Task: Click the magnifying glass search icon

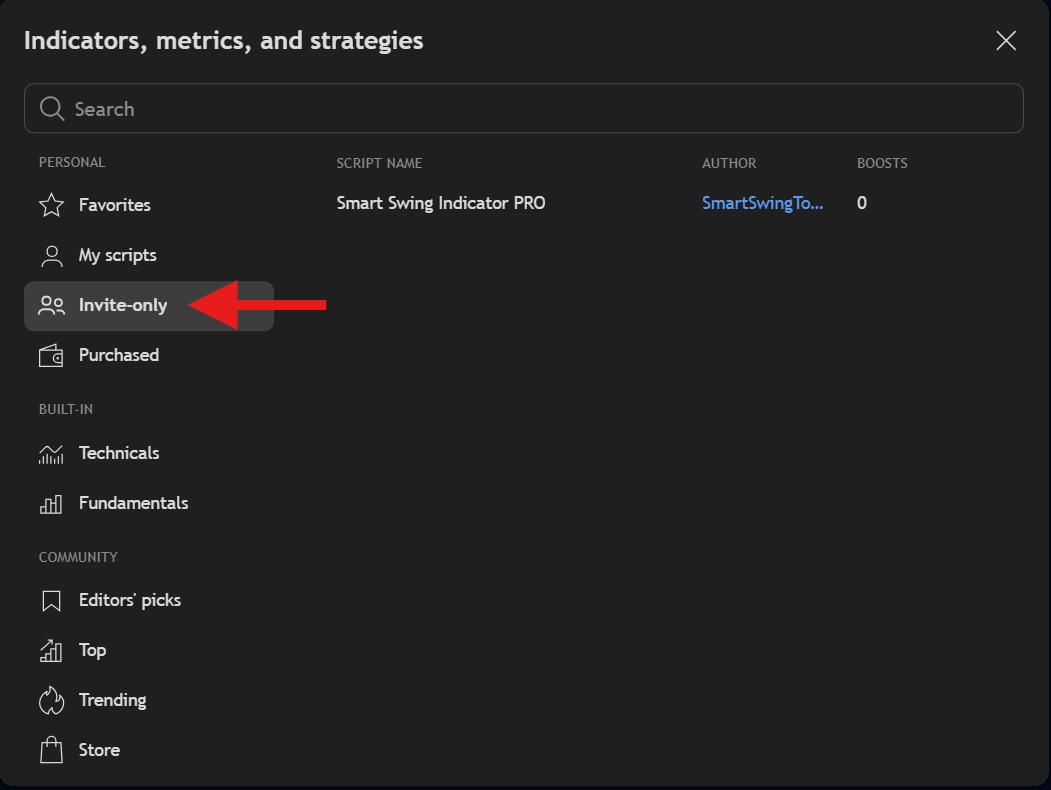Action: [52, 109]
